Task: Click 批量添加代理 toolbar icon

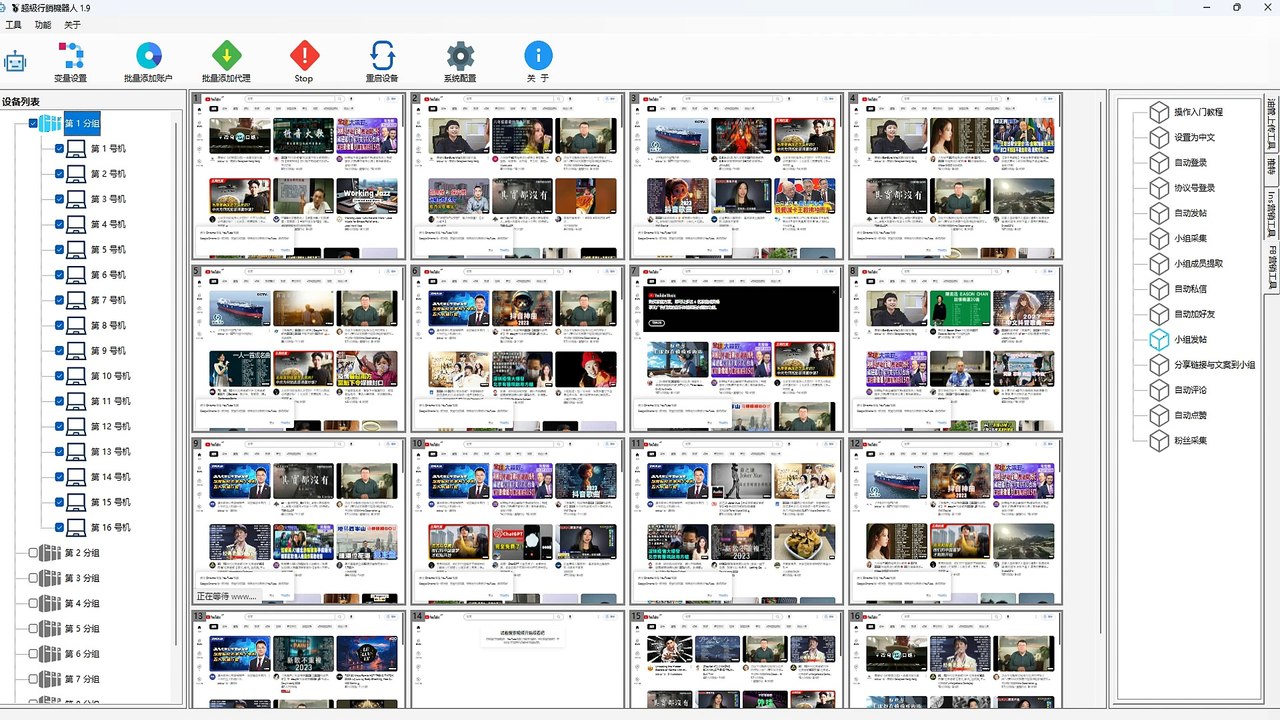Action: pos(226,55)
